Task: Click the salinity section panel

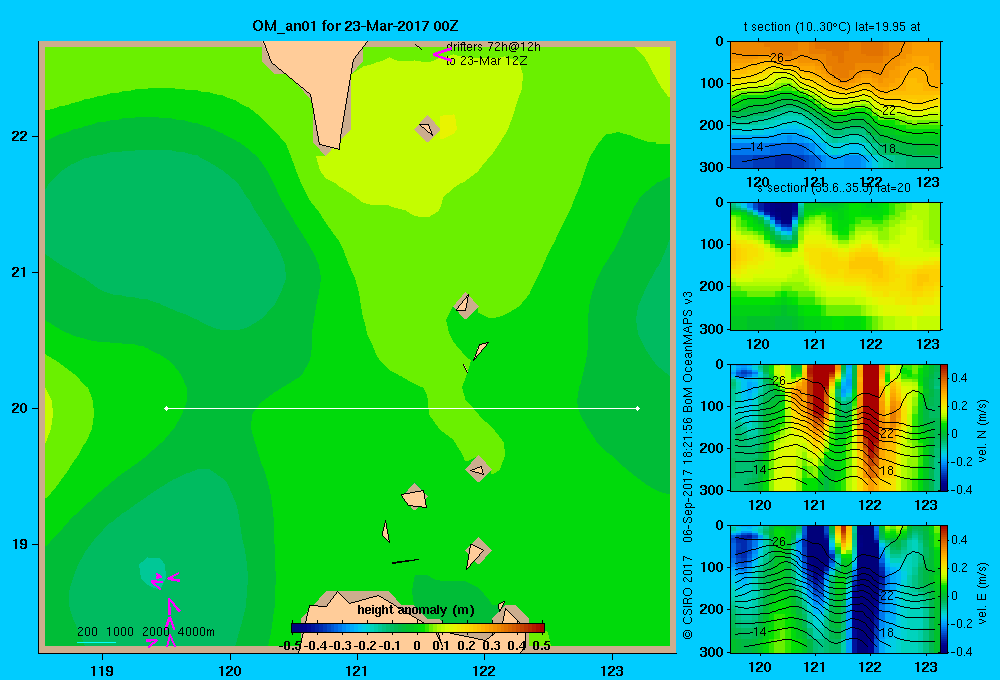Action: pyautogui.click(x=835, y=265)
